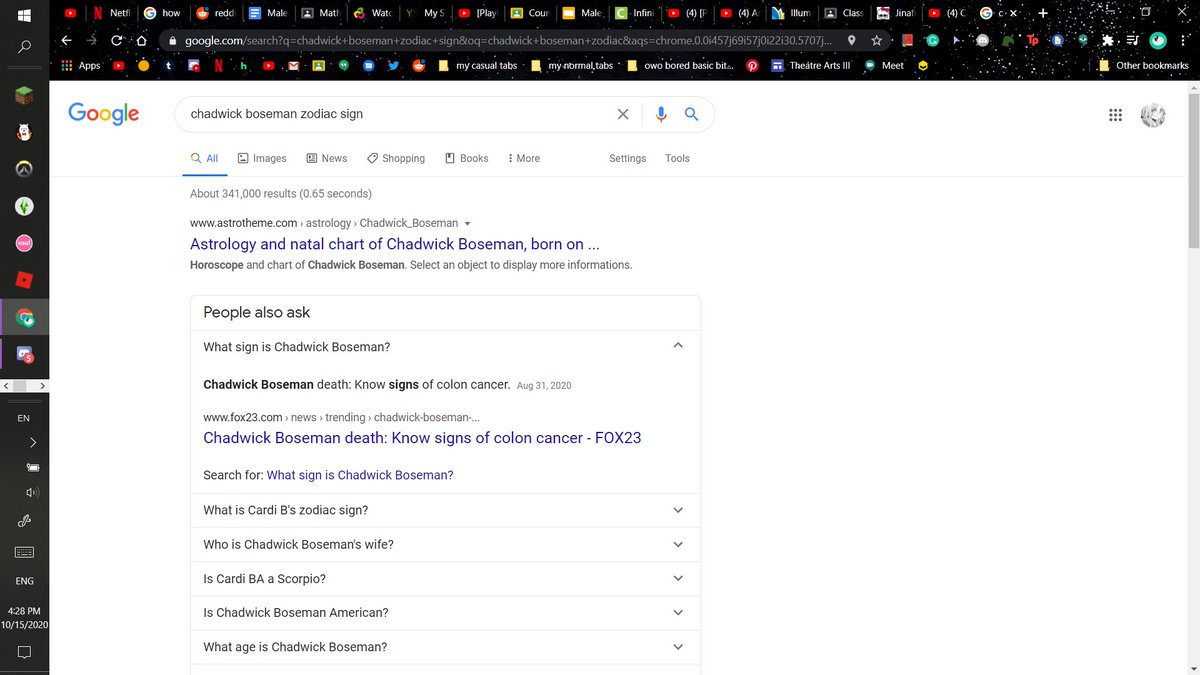Open the Windows notification center
The height and width of the screenshot is (675, 1200).
24,652
